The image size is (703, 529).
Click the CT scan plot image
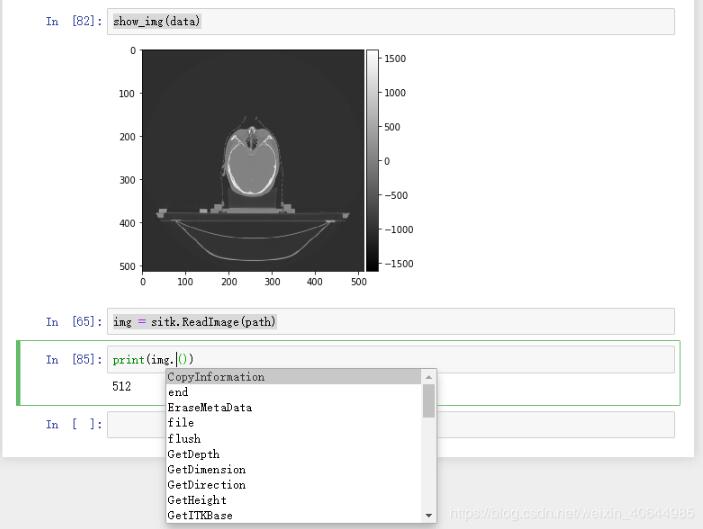(x=253, y=160)
